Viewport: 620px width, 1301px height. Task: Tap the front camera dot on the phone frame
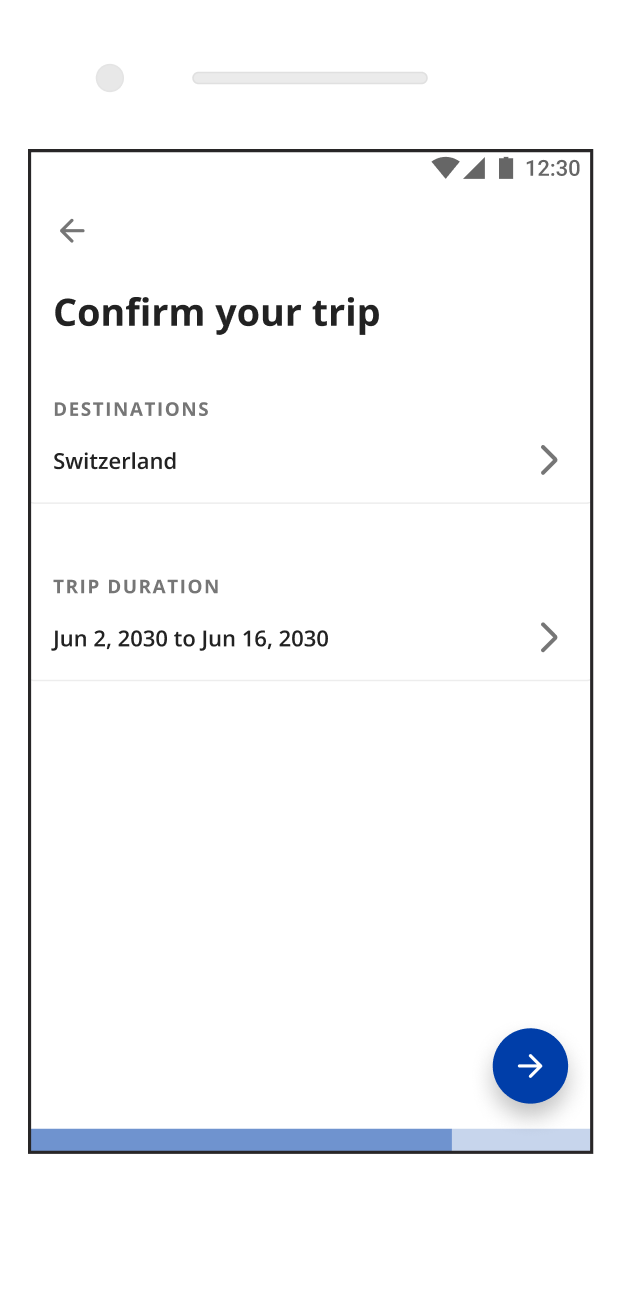[x=110, y=78]
